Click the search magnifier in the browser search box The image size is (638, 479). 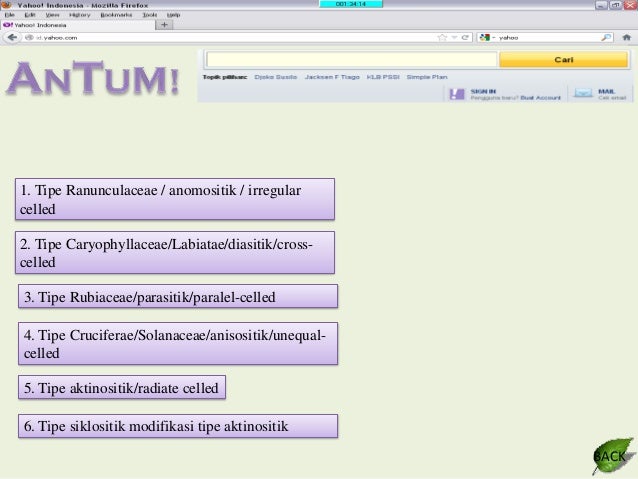[x=606, y=37]
